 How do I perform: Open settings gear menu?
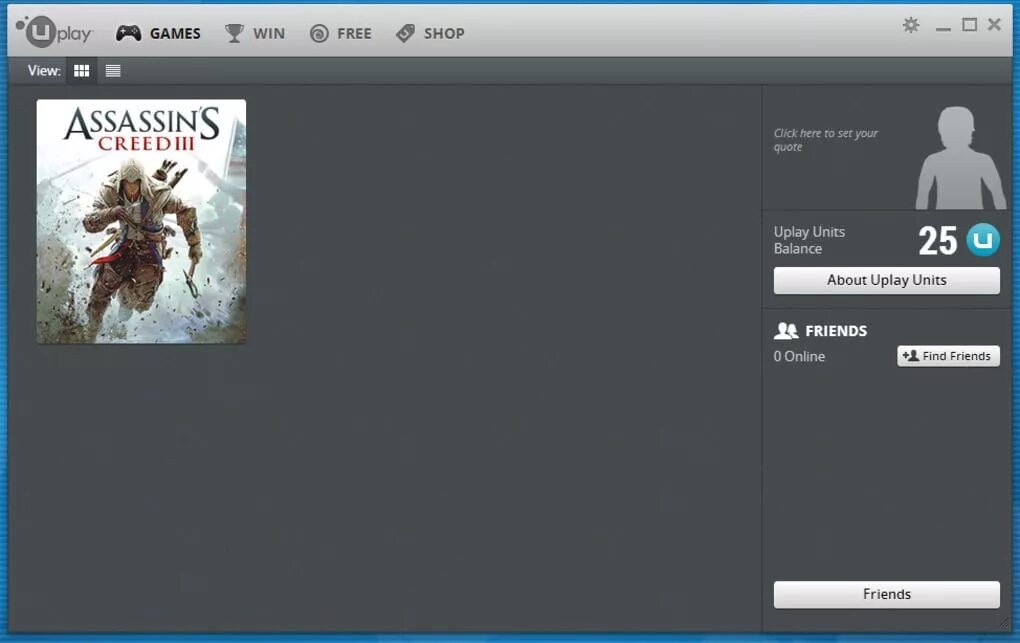pos(911,25)
